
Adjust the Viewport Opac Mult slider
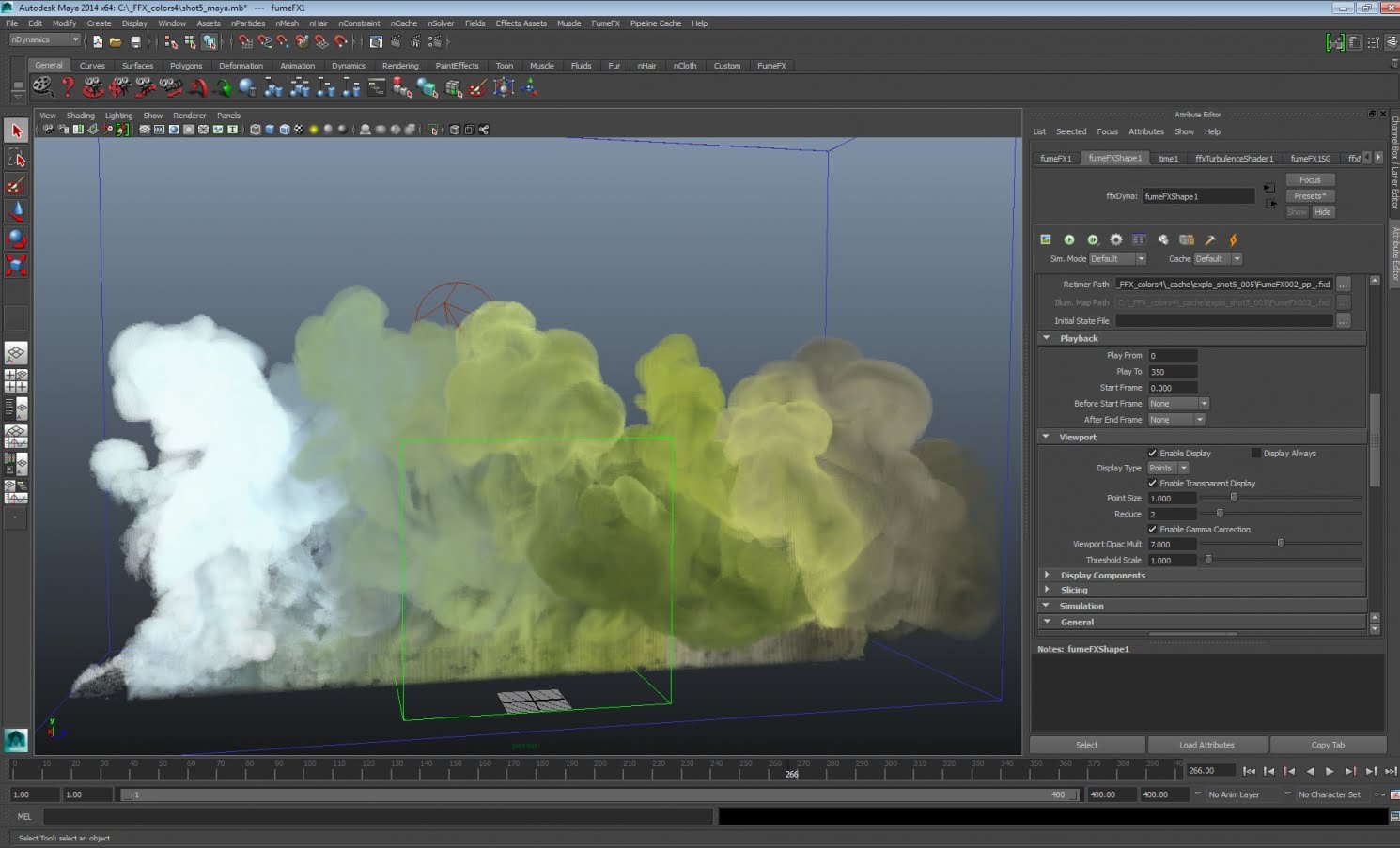point(1280,544)
